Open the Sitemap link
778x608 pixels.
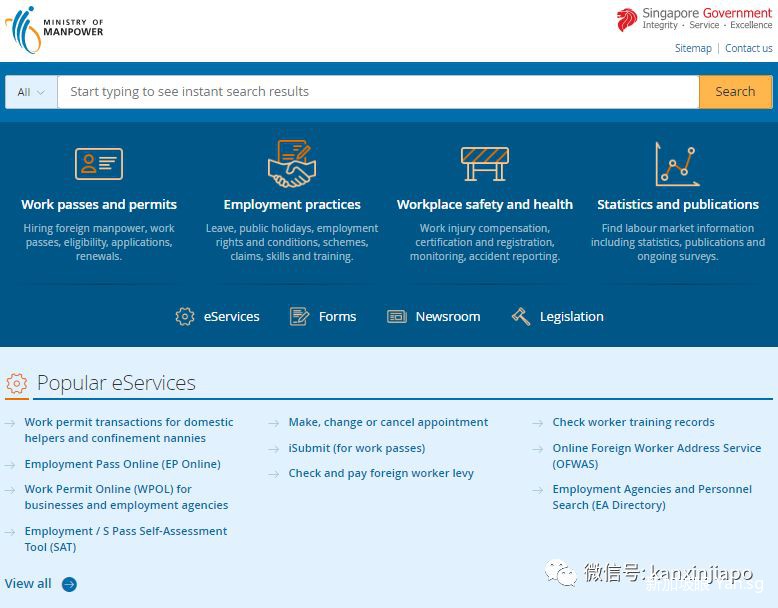[x=693, y=48]
